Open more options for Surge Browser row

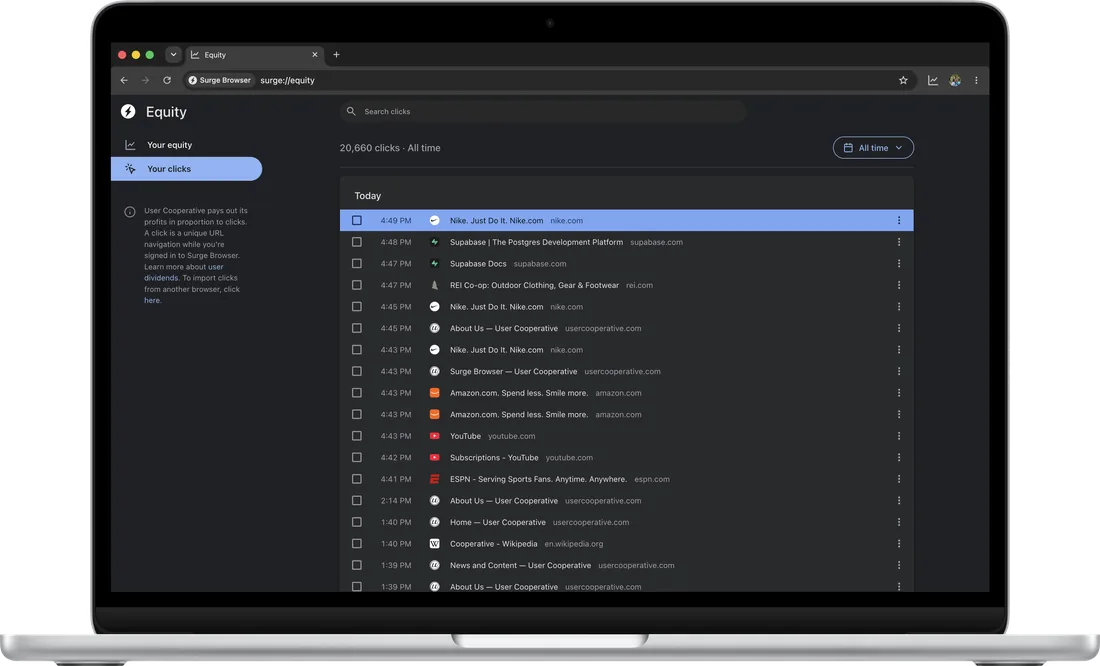coord(899,371)
